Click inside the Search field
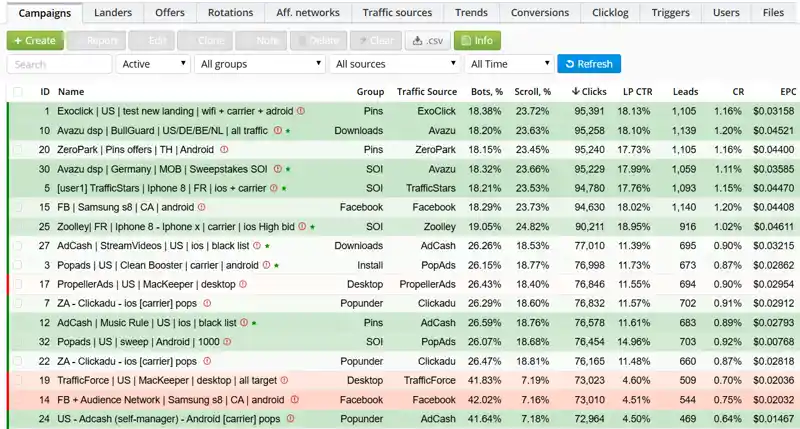The image size is (800, 429). click(59, 64)
